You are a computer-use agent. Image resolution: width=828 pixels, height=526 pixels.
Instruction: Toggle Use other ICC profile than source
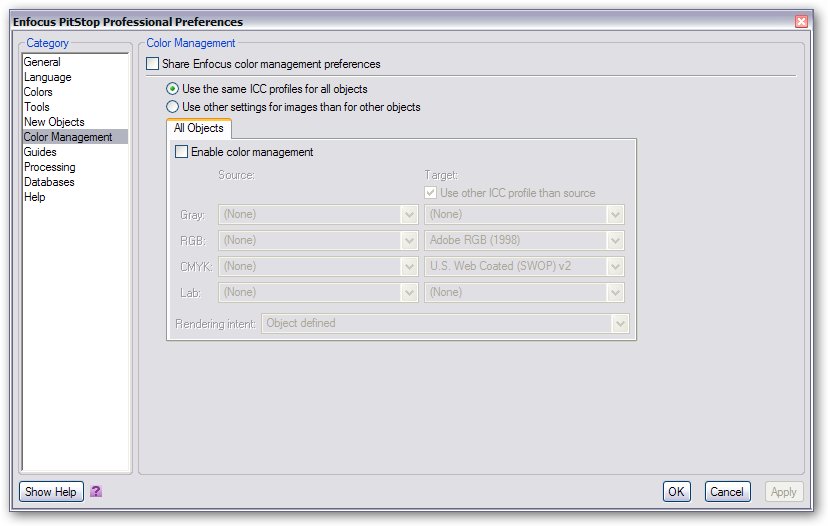click(x=430, y=193)
